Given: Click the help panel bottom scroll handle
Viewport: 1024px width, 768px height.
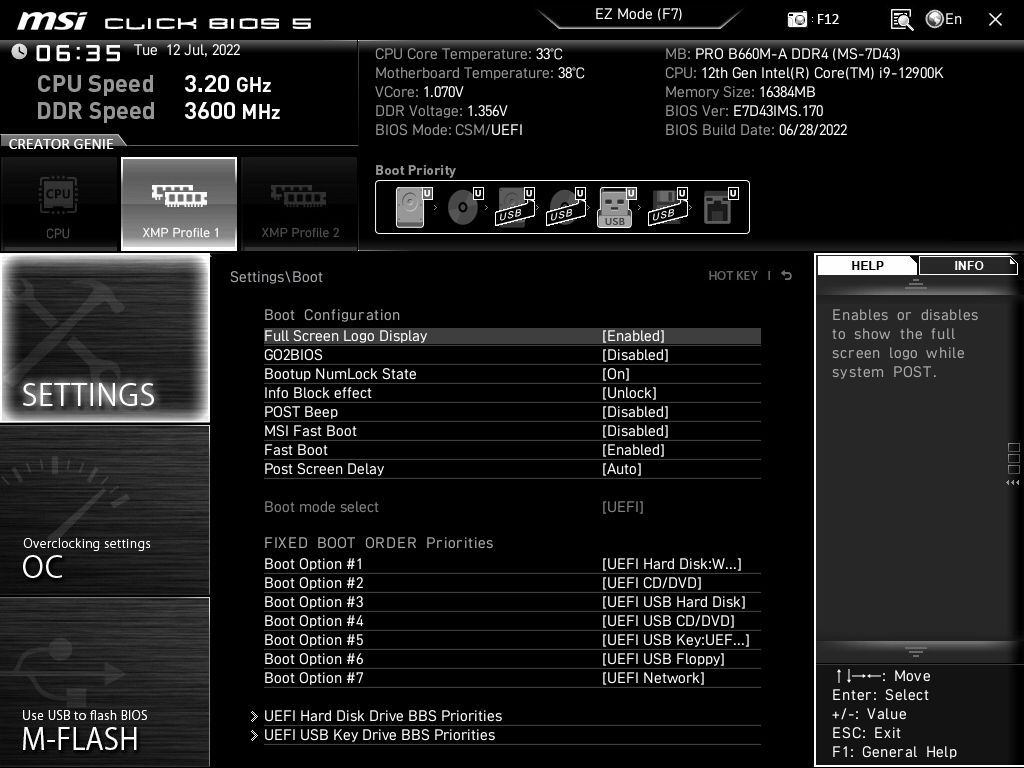Looking at the screenshot, I should click(916, 651).
